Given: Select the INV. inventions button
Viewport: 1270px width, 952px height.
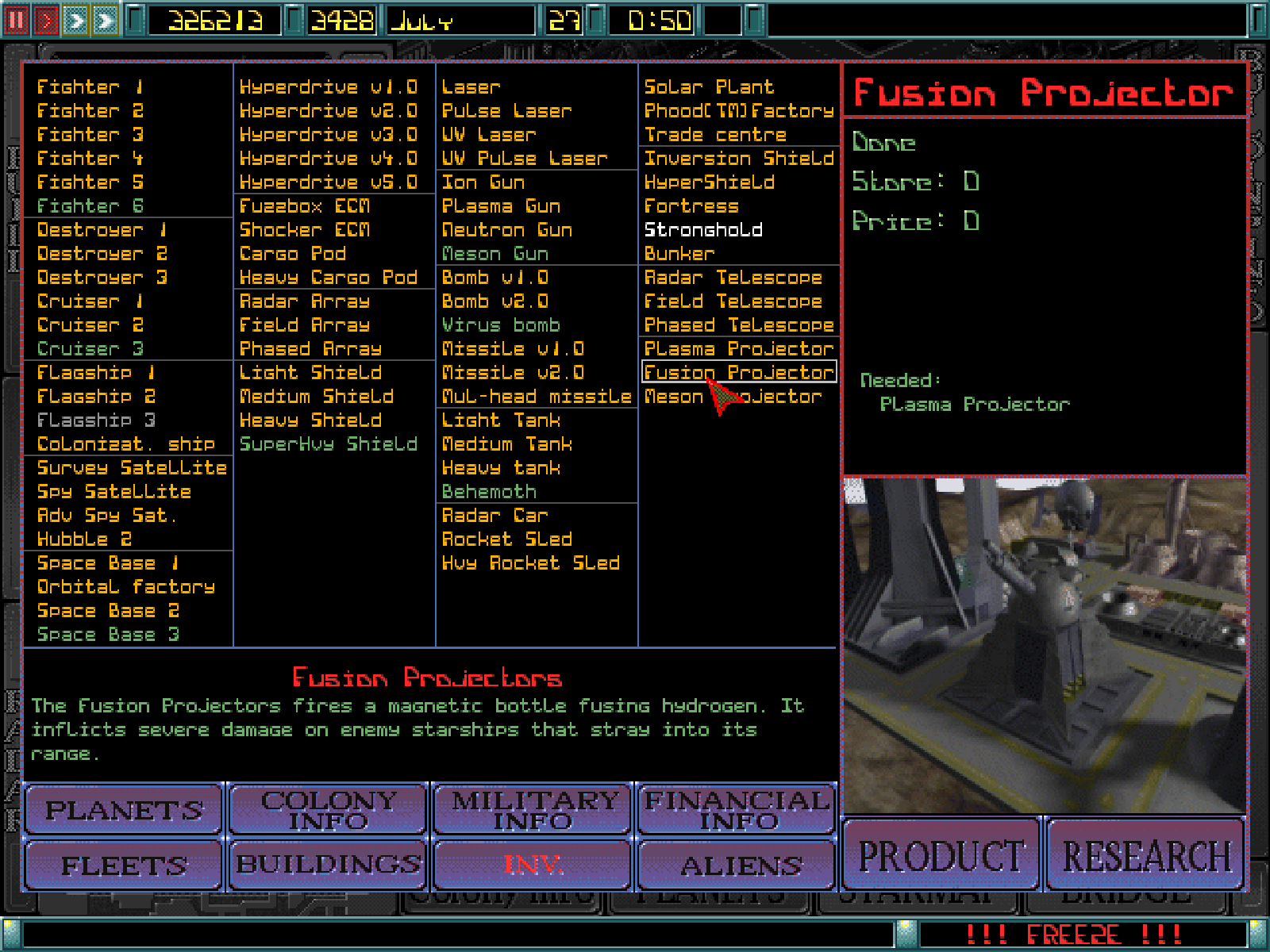Looking at the screenshot, I should [x=533, y=865].
